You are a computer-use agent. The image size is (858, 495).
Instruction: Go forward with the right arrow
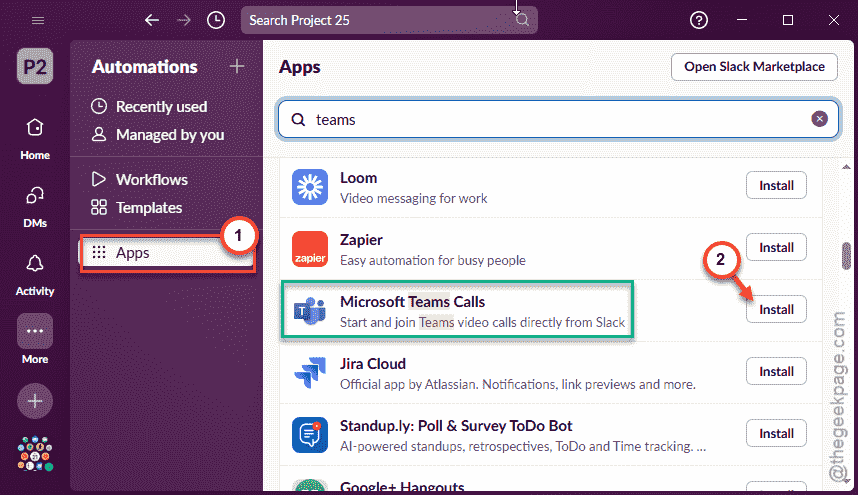coord(184,21)
